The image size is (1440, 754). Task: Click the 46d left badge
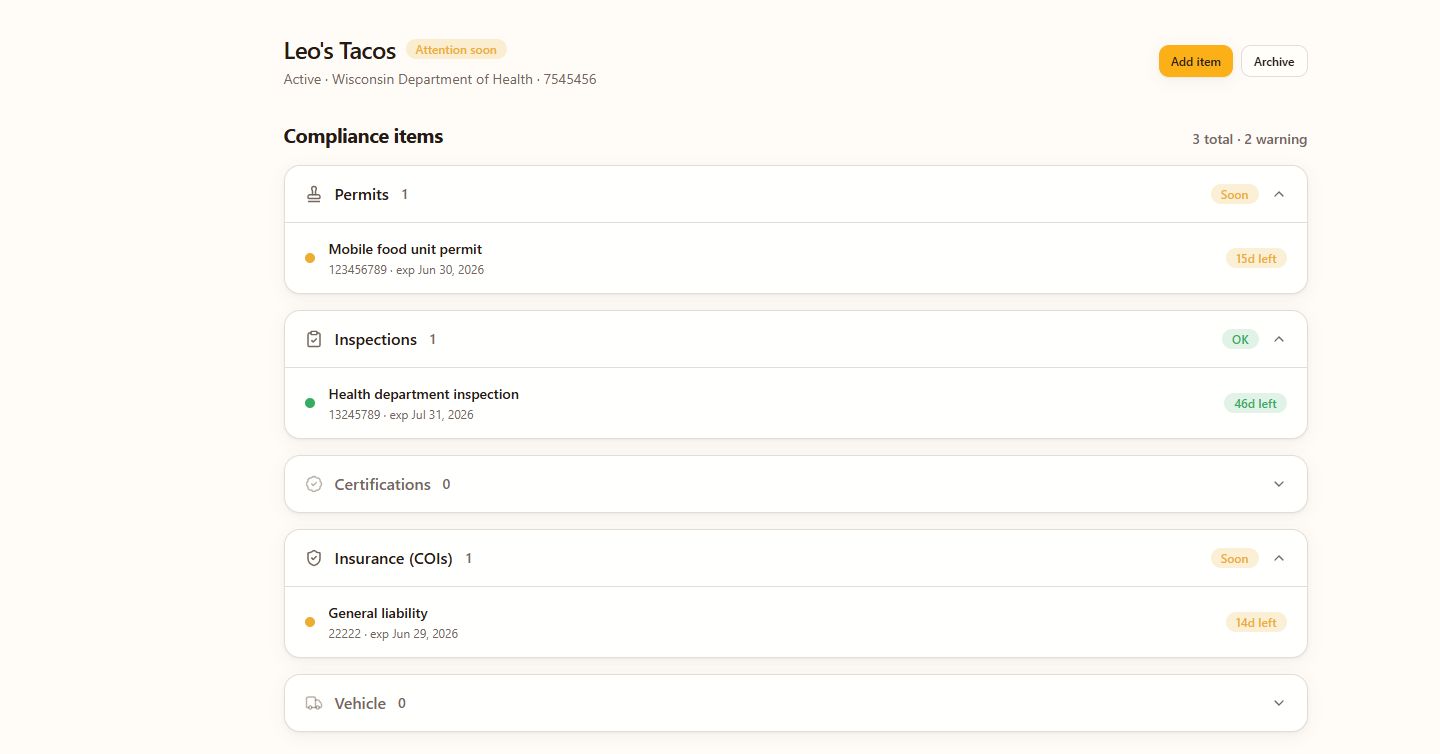pyautogui.click(x=1255, y=404)
